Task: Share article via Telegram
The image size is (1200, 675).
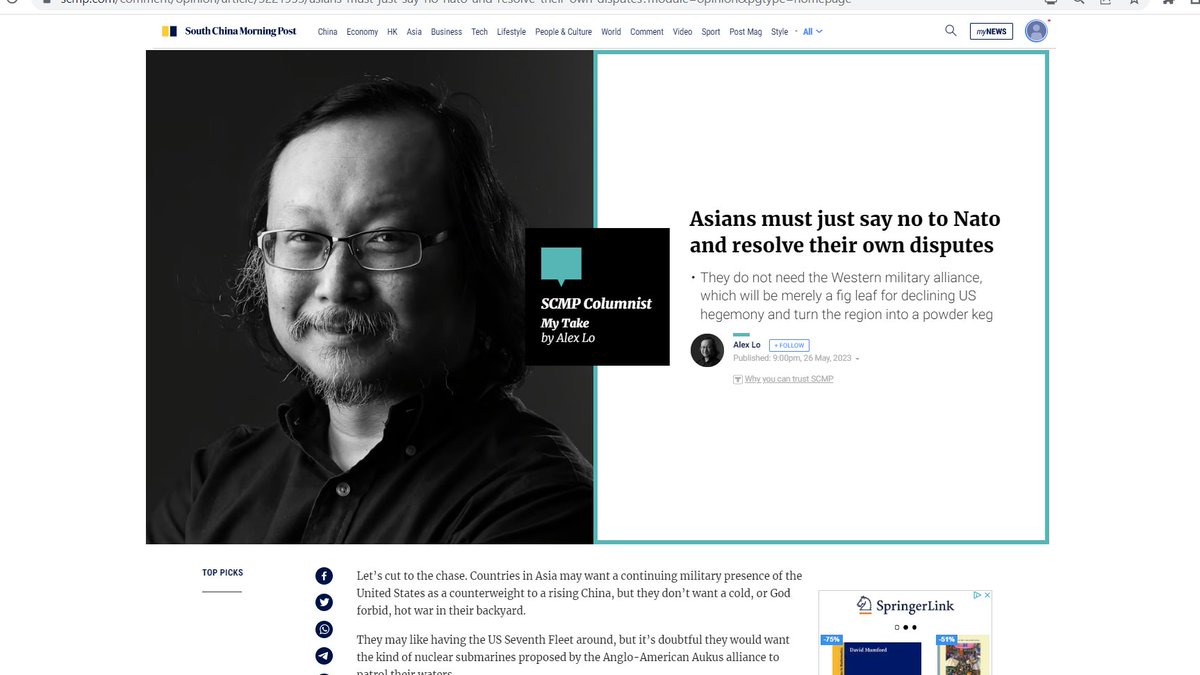Action: tap(324, 656)
